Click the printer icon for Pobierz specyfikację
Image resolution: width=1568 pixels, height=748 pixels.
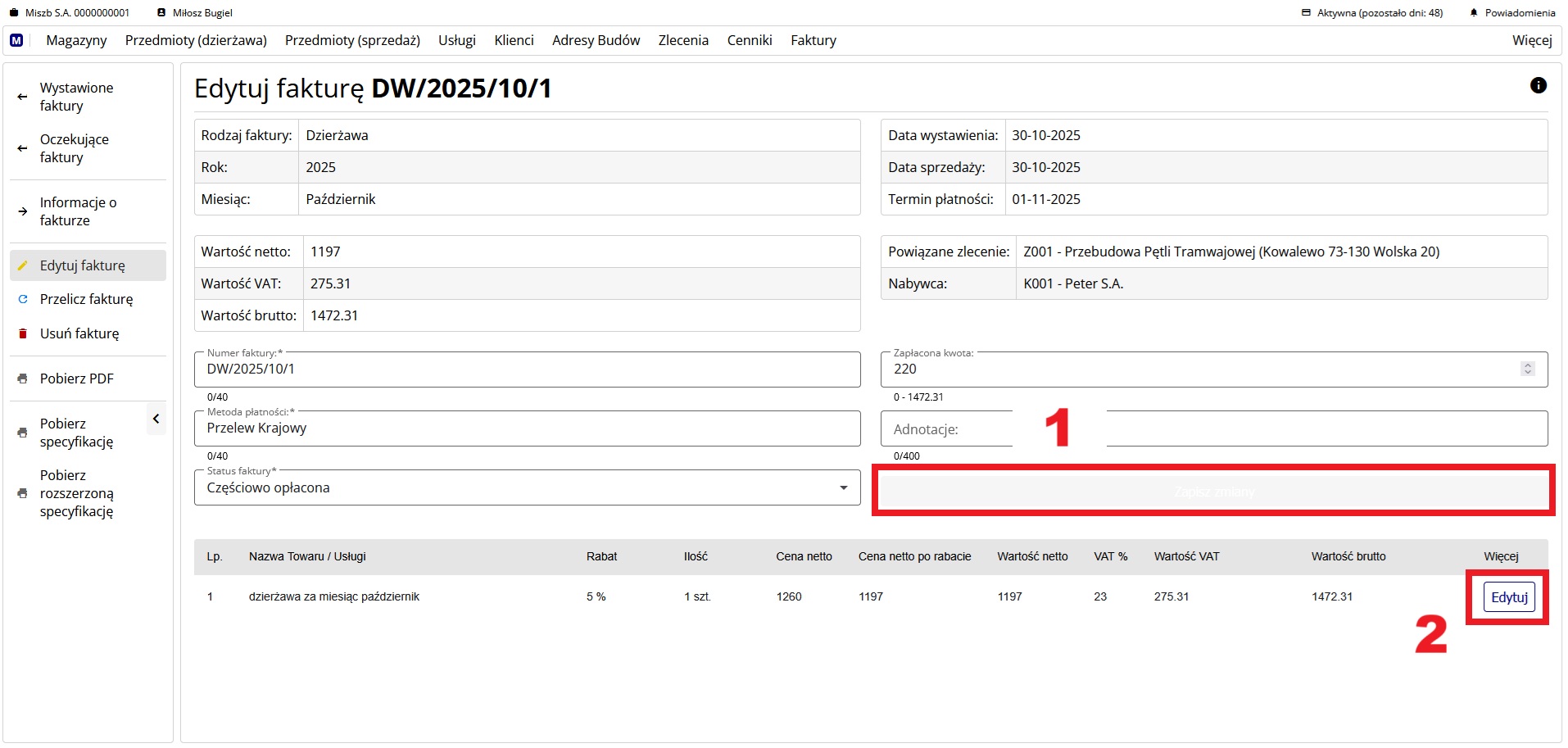pos(23,433)
